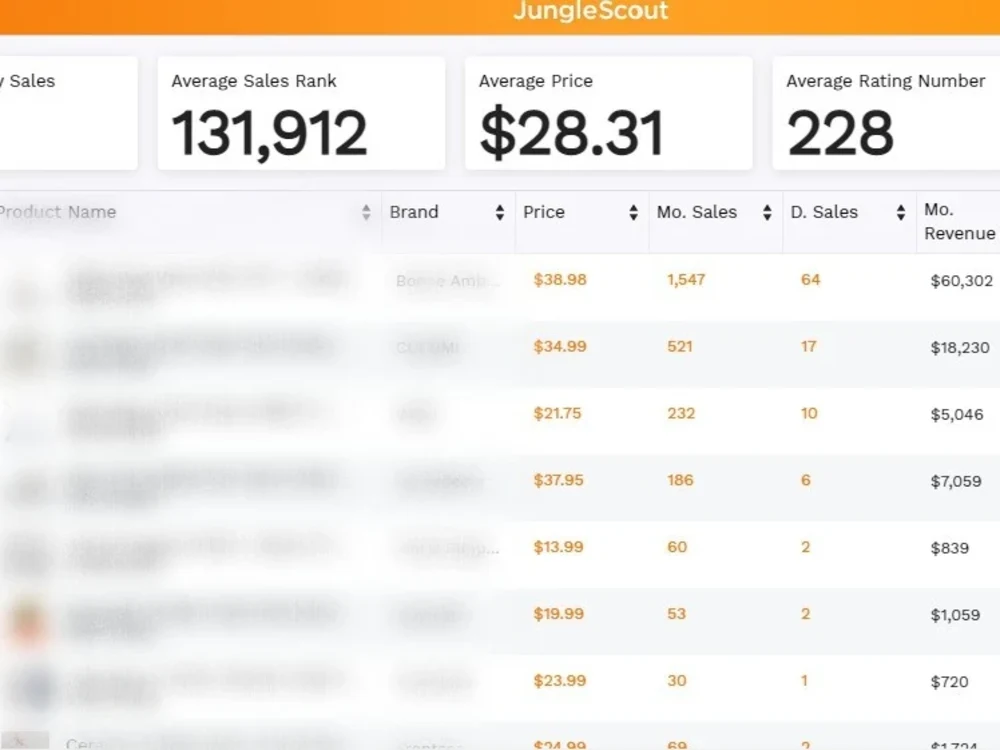1000x750 pixels.
Task: Click price cell $37.95
Action: point(559,480)
